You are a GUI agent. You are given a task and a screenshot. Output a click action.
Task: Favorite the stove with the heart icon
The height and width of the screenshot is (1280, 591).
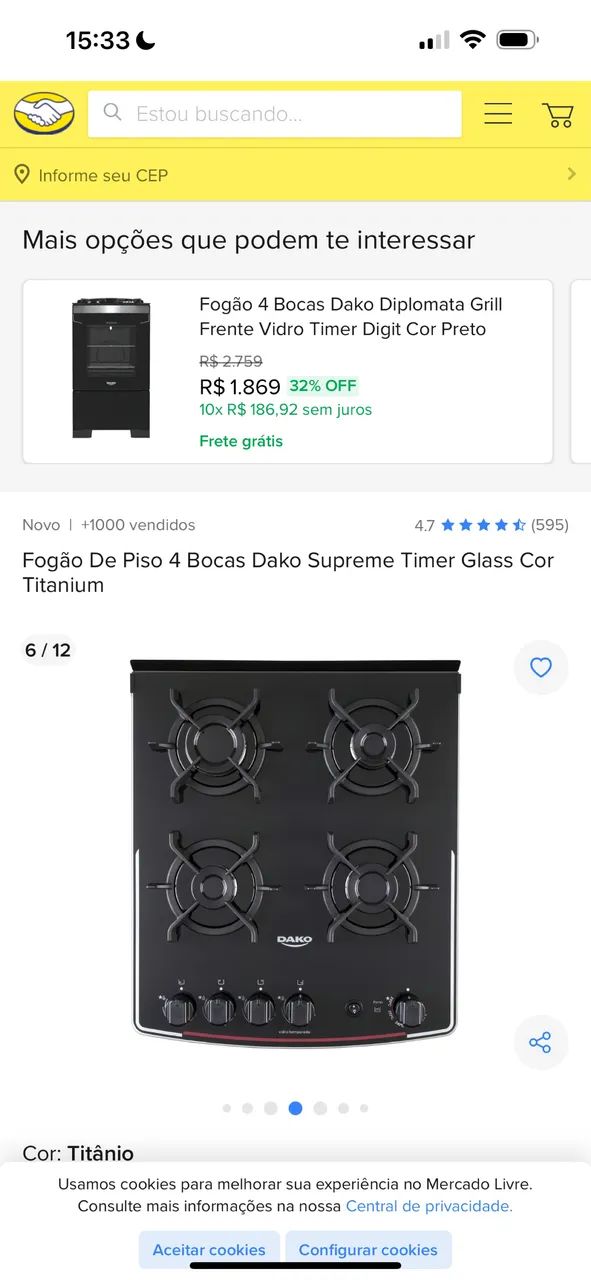click(541, 667)
